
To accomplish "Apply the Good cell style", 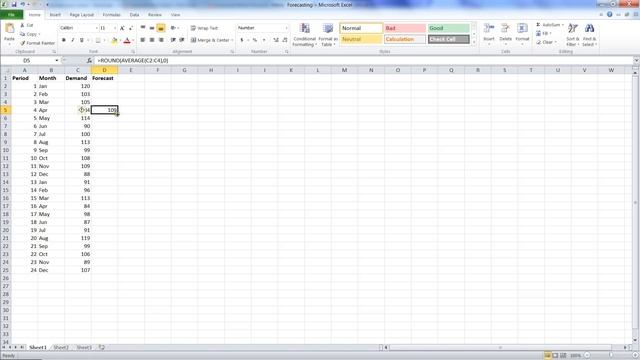I will click(x=449, y=28).
